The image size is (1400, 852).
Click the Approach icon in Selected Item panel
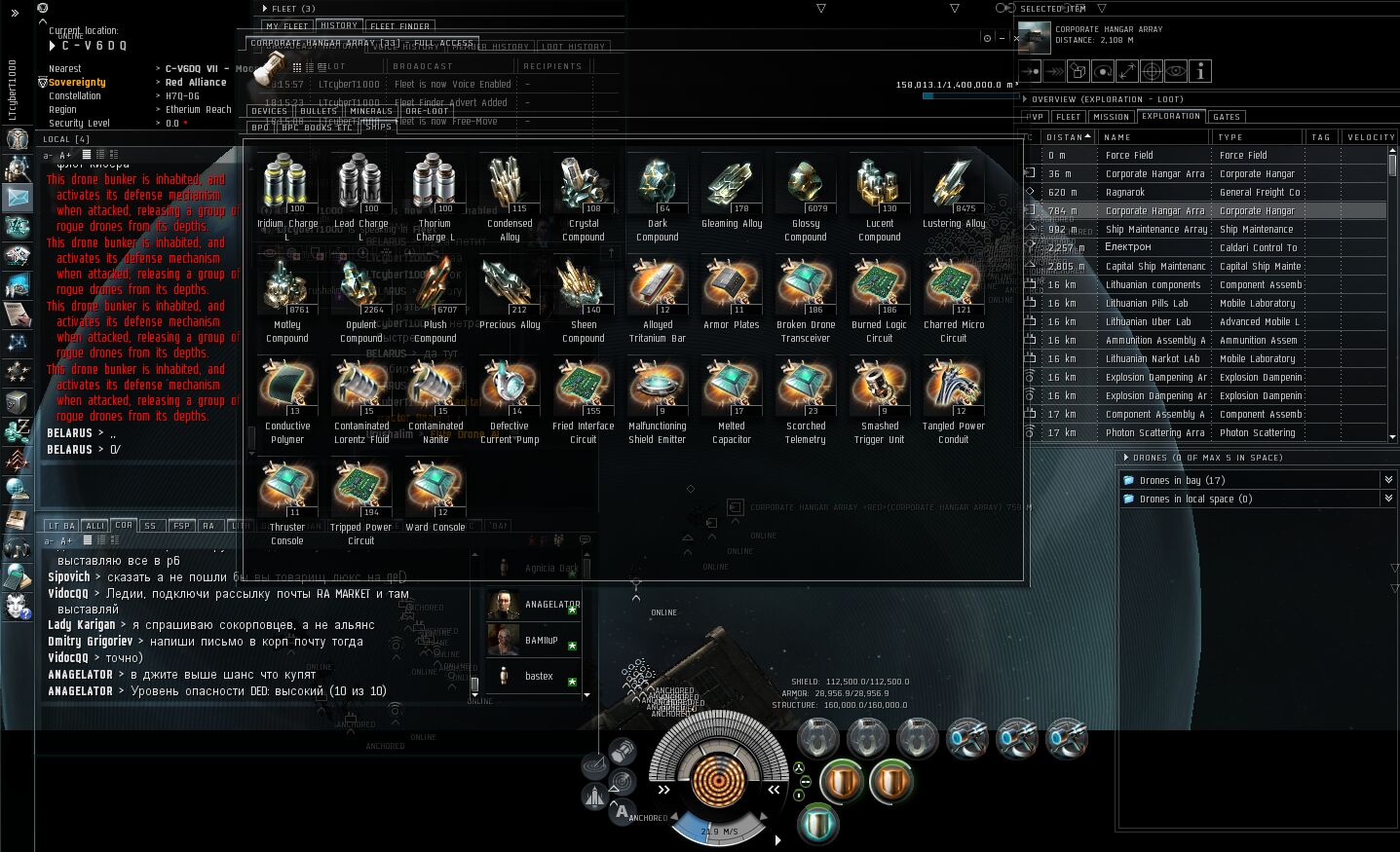coord(1029,71)
